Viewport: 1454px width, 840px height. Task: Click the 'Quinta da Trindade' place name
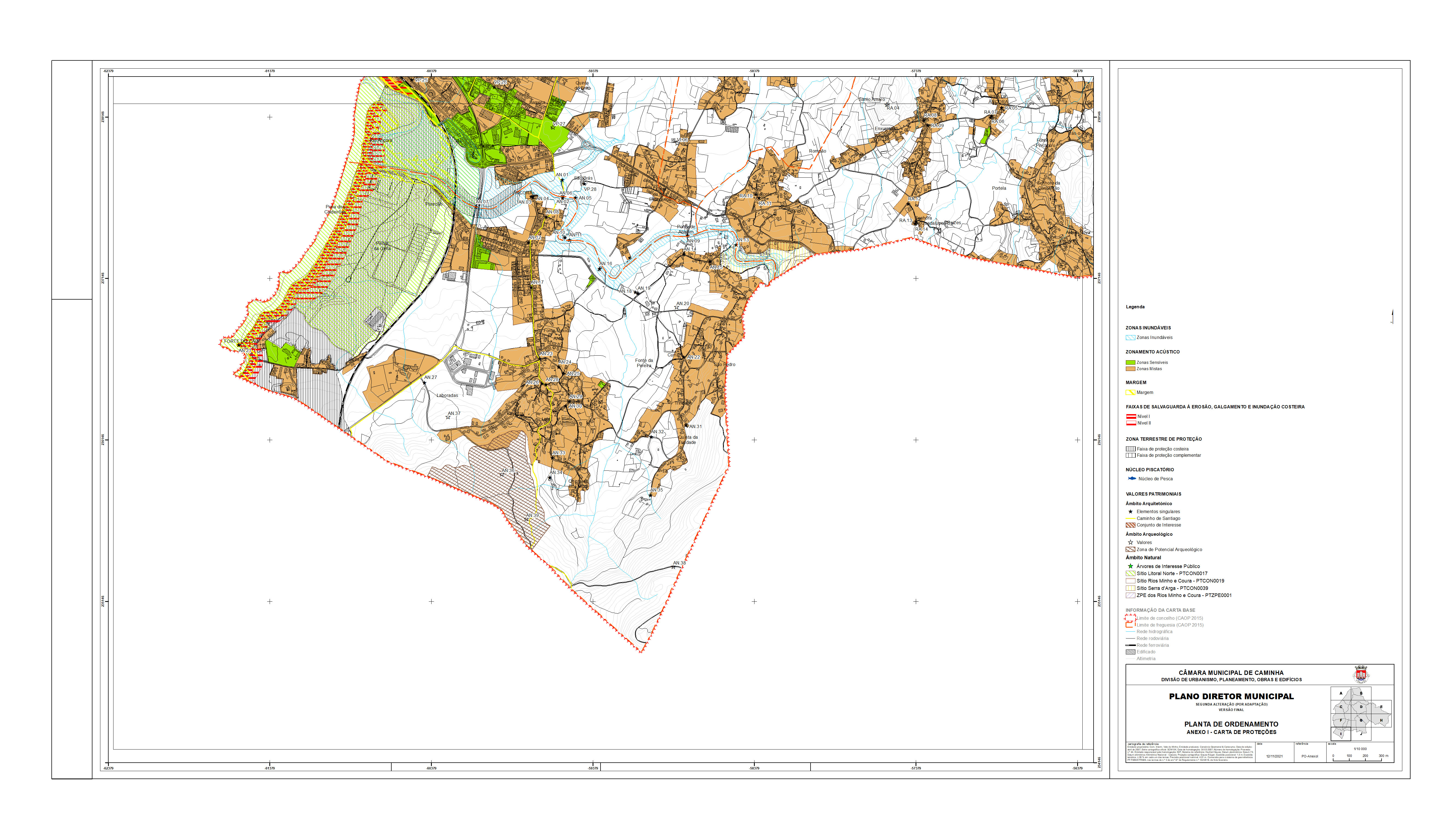point(688,440)
